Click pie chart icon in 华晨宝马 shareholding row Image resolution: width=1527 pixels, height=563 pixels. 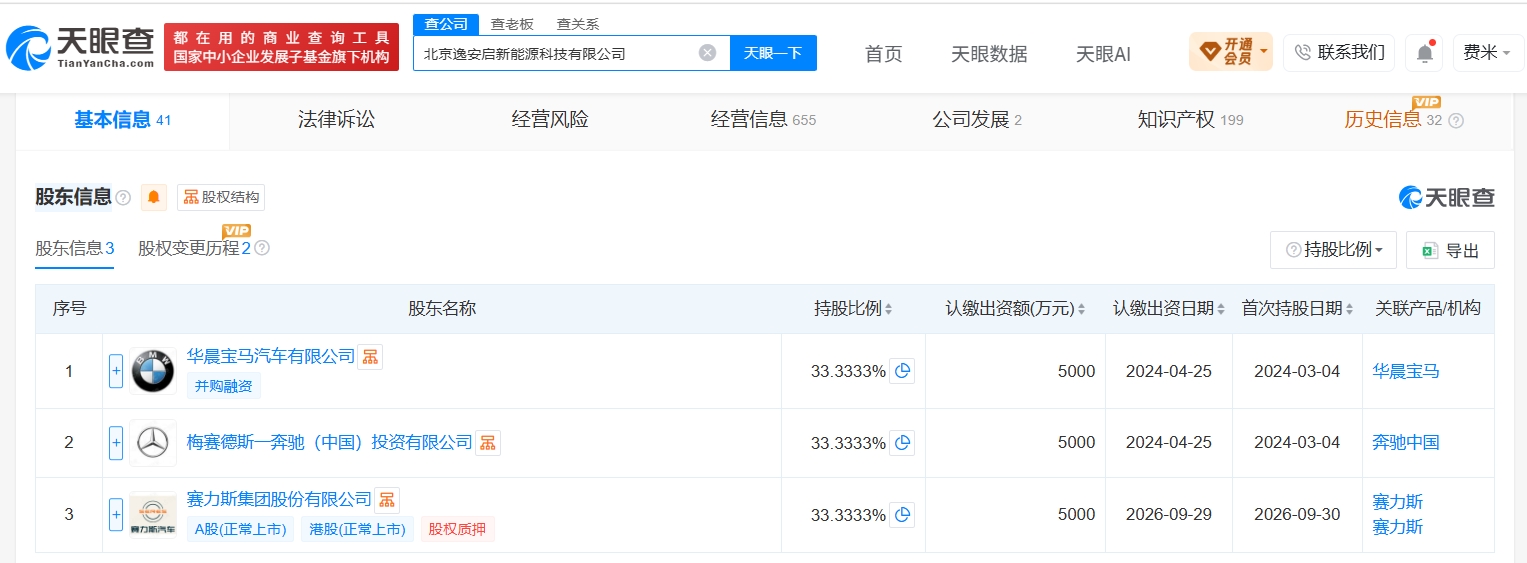(x=902, y=371)
